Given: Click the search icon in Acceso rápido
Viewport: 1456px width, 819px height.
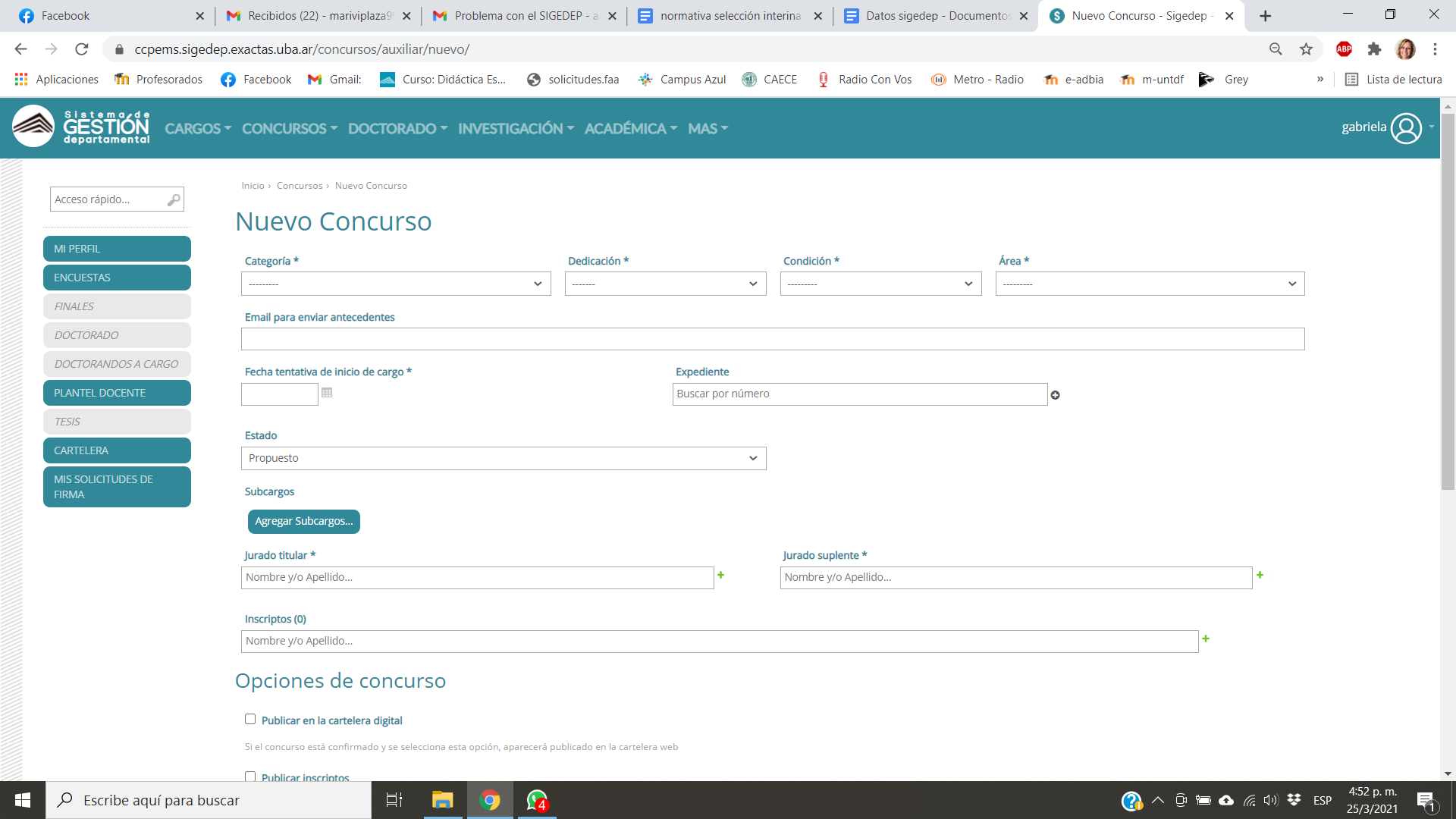Looking at the screenshot, I should coord(174,199).
